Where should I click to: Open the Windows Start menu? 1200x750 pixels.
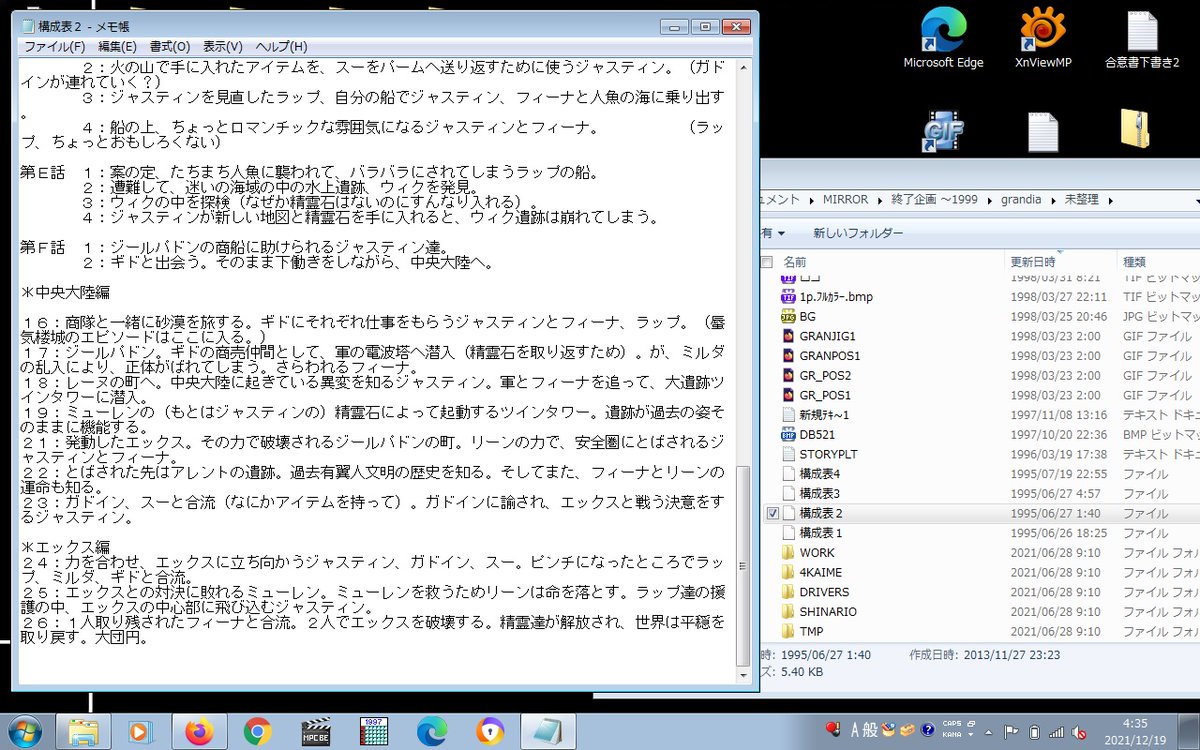click(23, 732)
